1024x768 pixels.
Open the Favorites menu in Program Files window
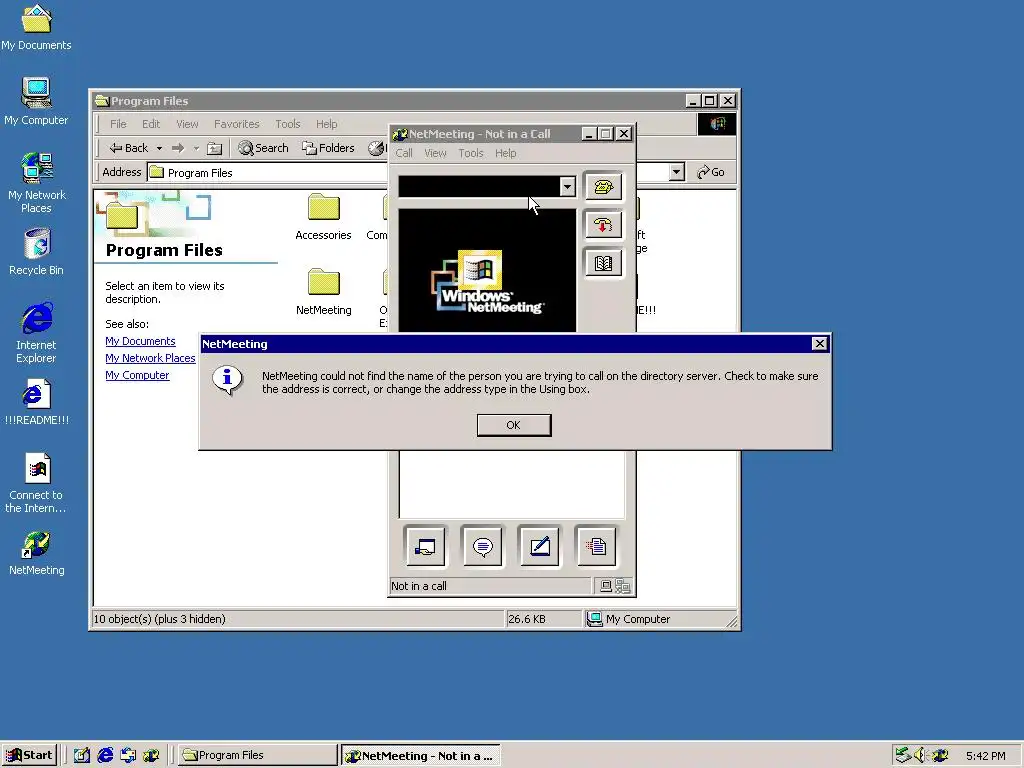pyautogui.click(x=236, y=124)
